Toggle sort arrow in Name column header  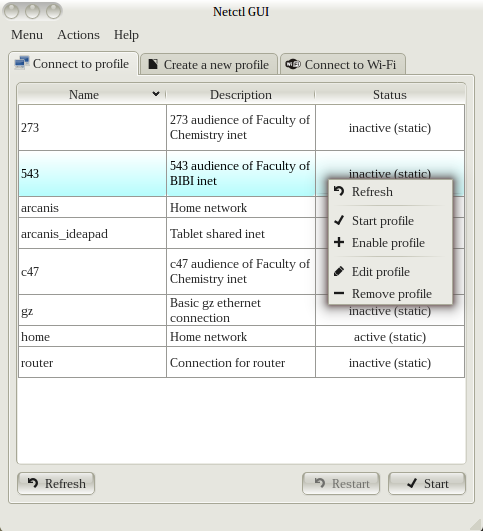pyautogui.click(x=156, y=94)
